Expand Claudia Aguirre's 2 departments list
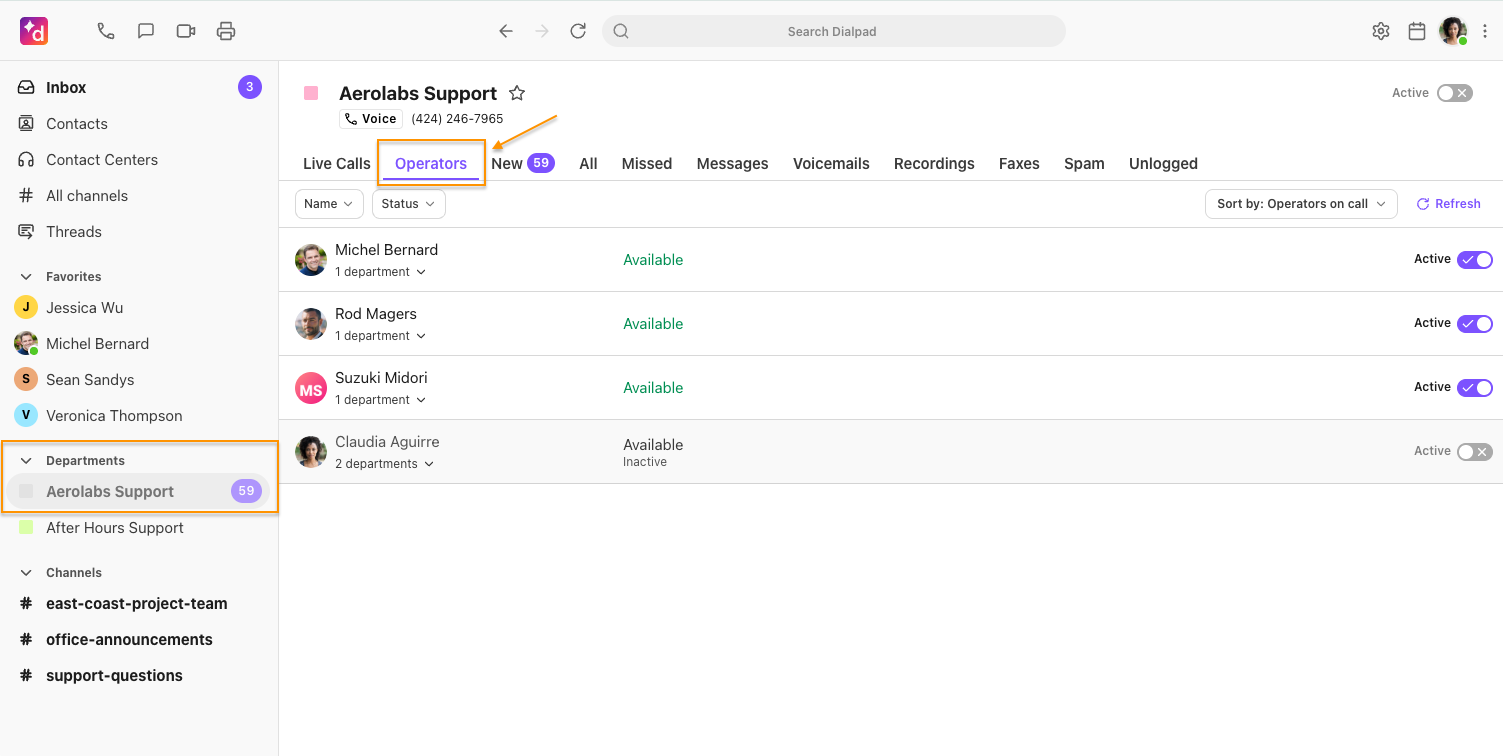The width and height of the screenshot is (1503, 756). click(384, 464)
